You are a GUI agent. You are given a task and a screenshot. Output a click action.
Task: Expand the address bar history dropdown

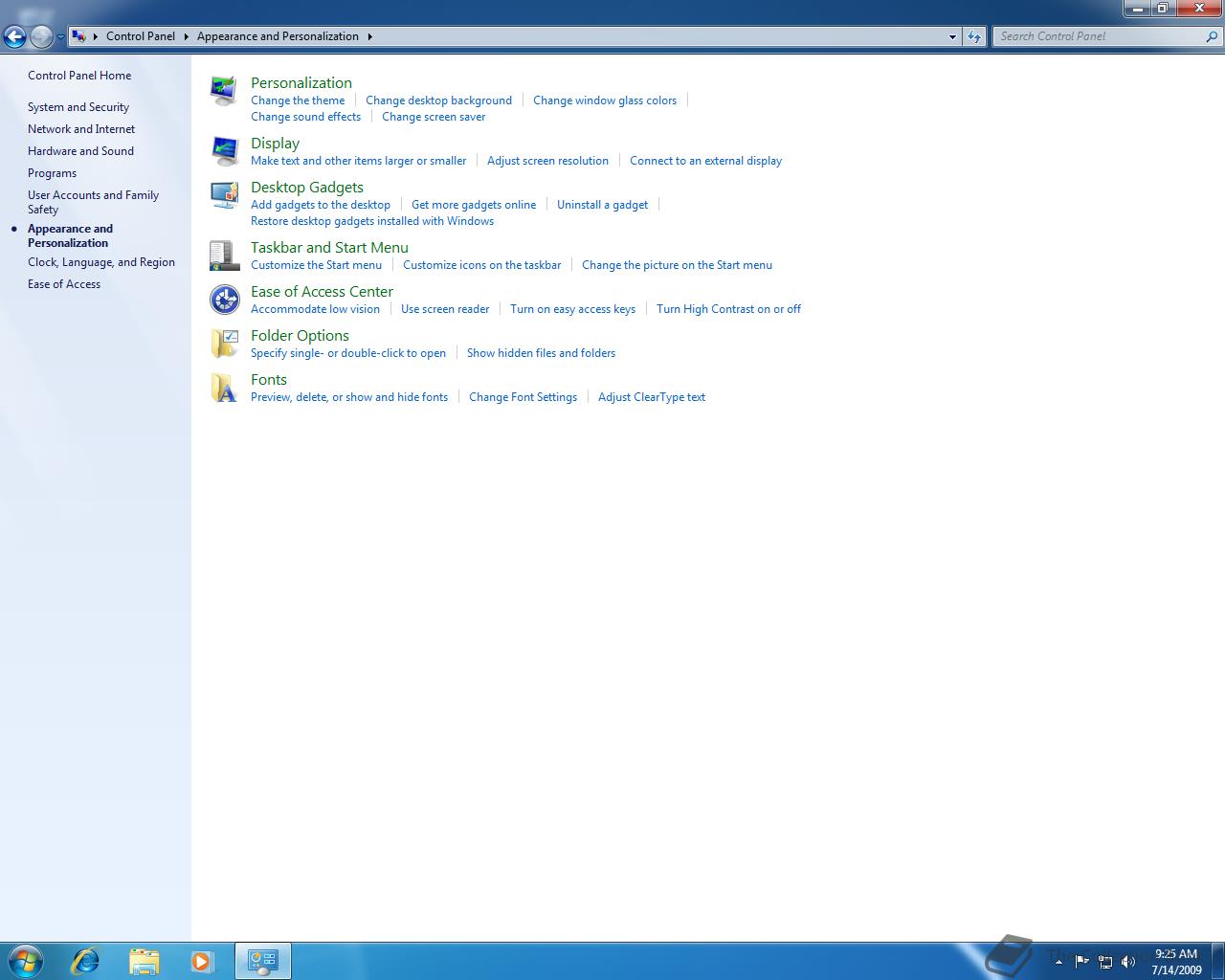coord(952,36)
